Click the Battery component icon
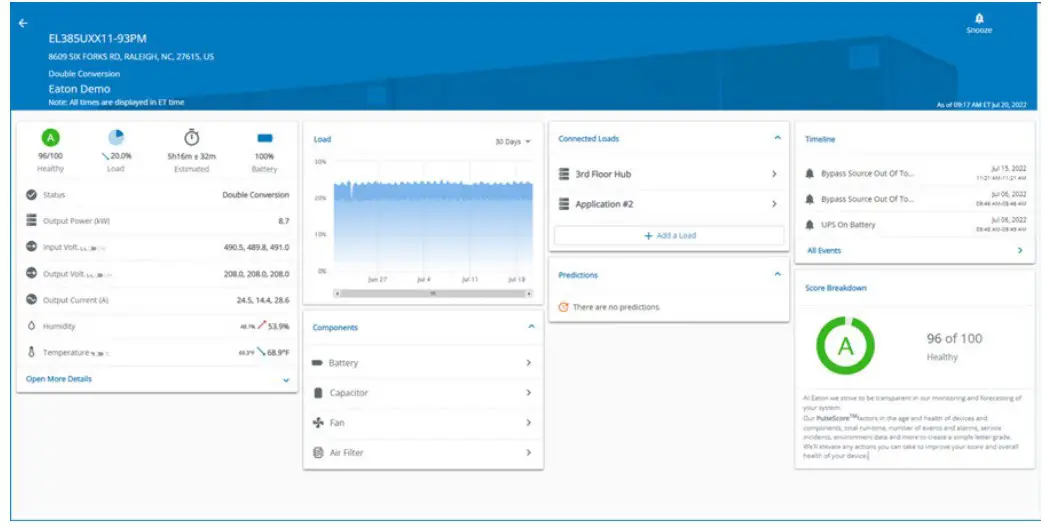The image size is (1048, 527). point(317,362)
